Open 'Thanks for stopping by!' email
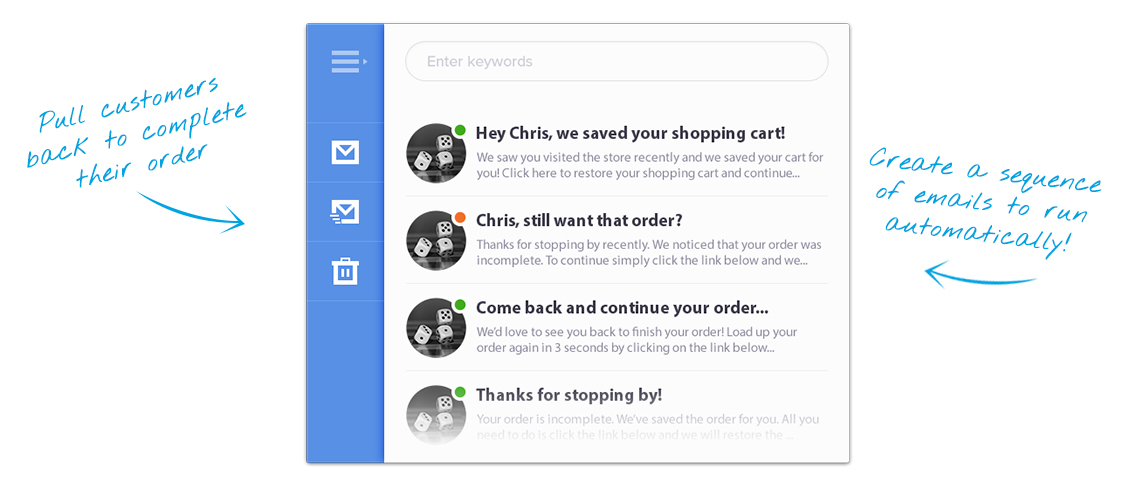The width and height of the screenshot is (1140, 480). click(x=569, y=395)
